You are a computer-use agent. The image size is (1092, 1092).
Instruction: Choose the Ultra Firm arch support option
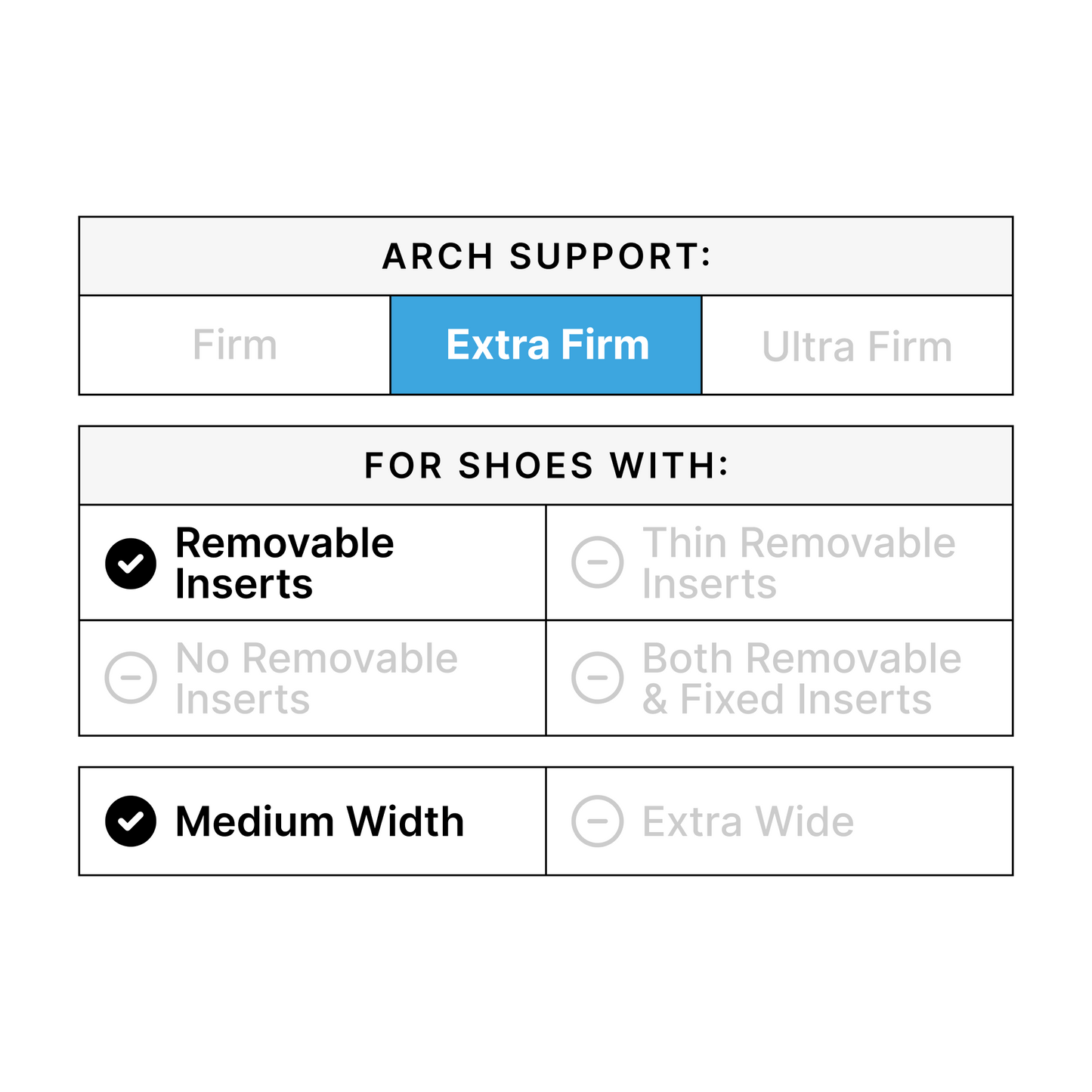pyautogui.click(x=856, y=347)
